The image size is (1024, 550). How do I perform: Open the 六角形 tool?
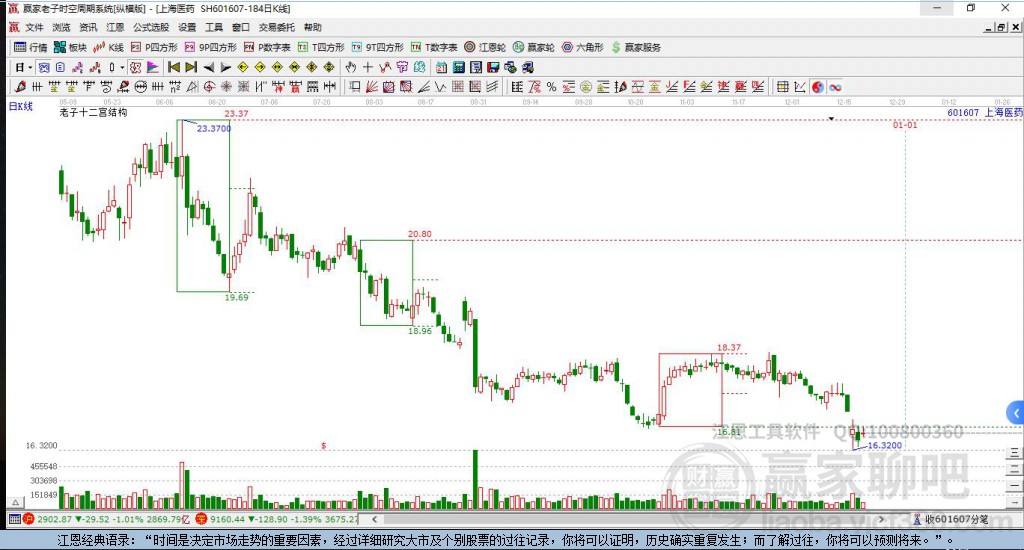[x=583, y=48]
